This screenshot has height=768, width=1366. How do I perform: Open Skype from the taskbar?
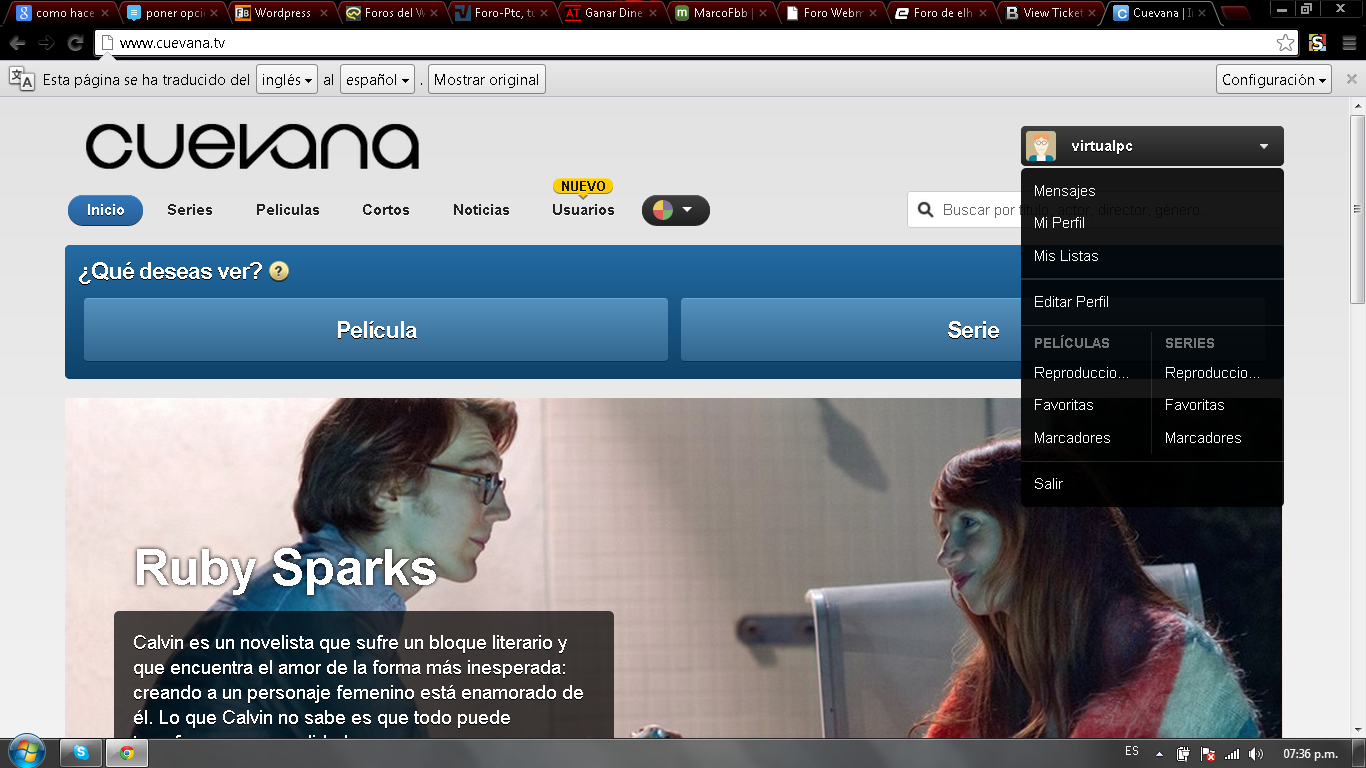tap(81, 753)
